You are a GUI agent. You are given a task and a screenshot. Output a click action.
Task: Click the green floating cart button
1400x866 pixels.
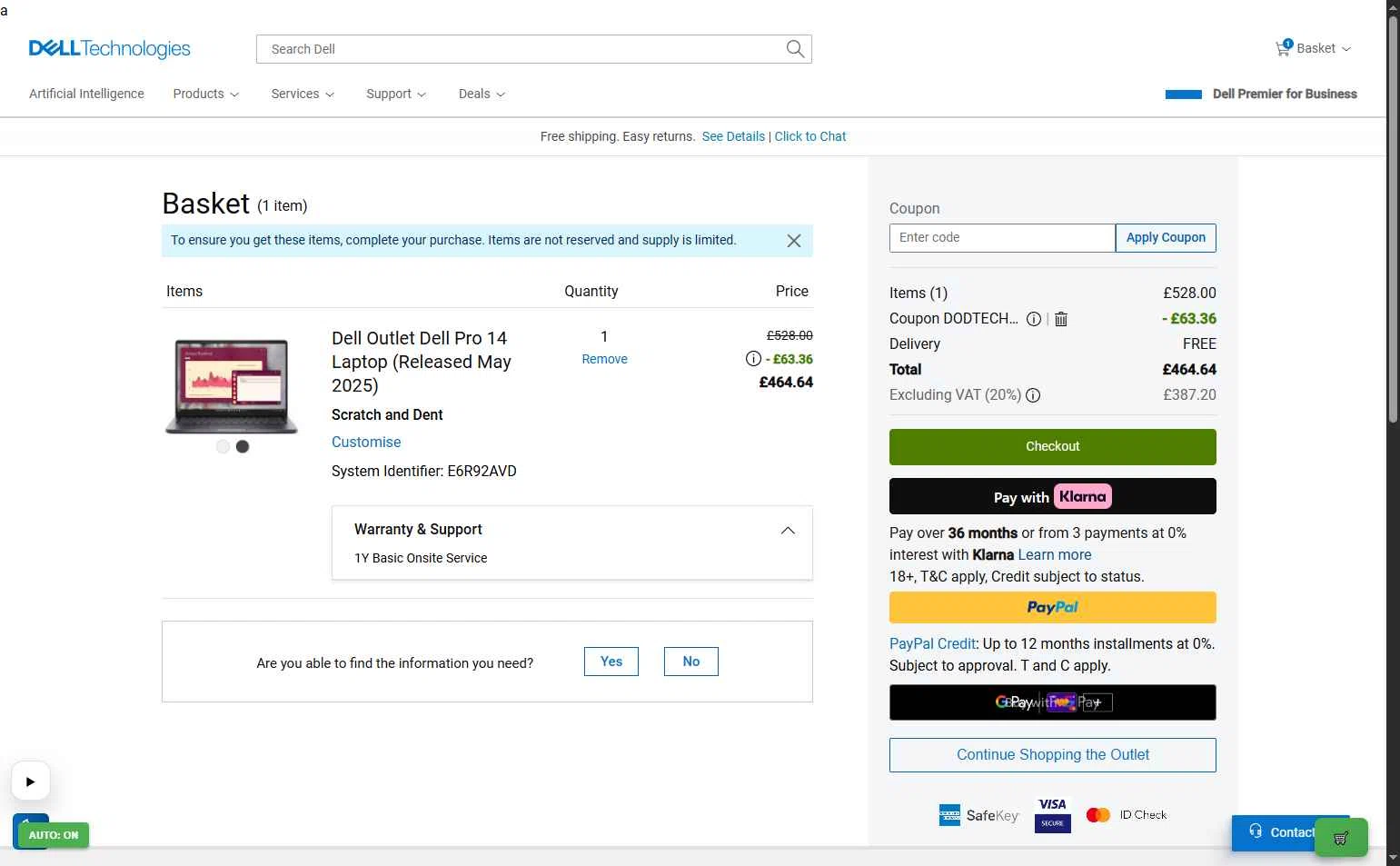tap(1341, 838)
